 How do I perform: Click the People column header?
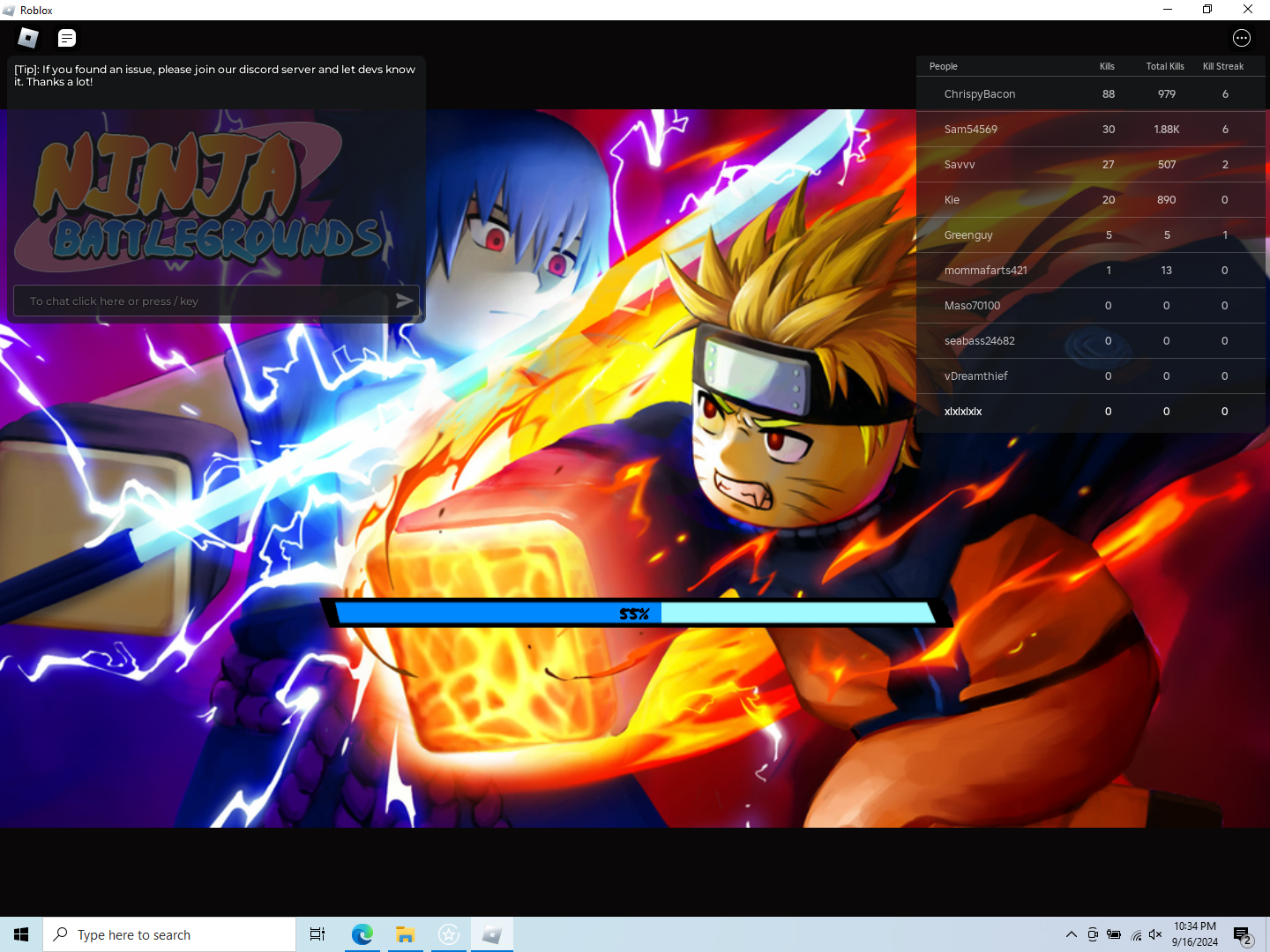[943, 66]
